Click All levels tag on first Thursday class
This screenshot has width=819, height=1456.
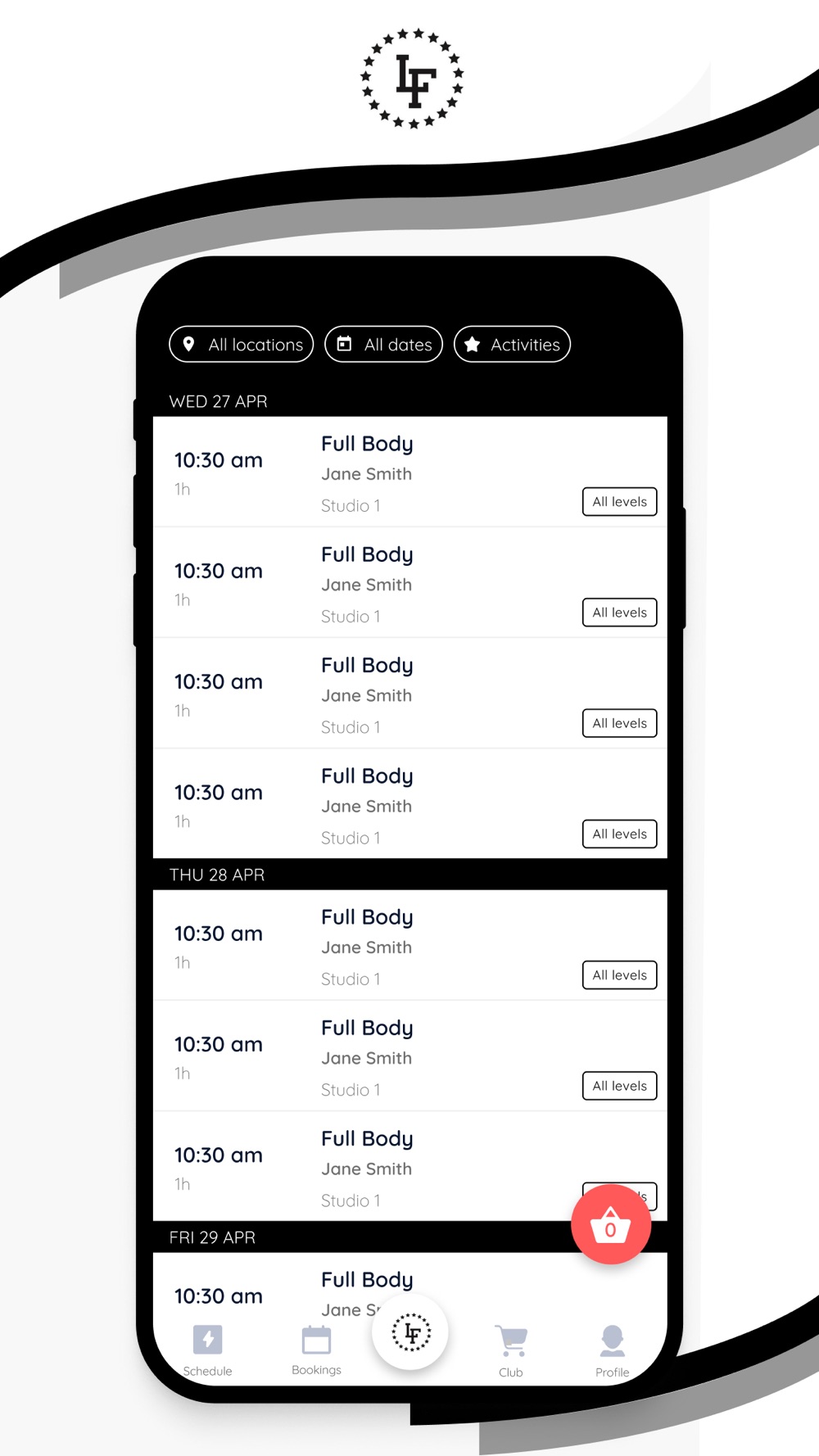(x=619, y=974)
